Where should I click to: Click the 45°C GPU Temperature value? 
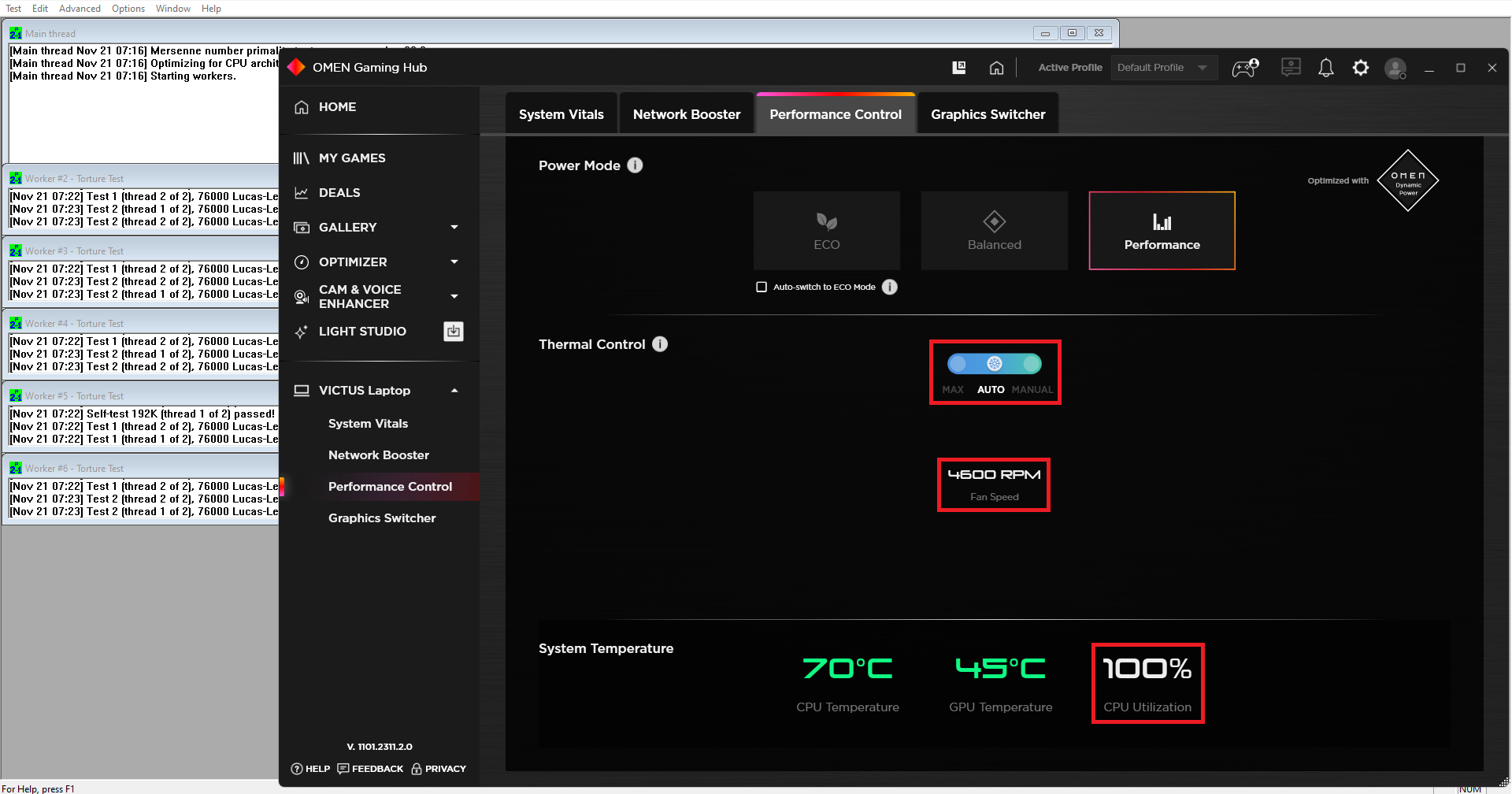pyautogui.click(x=1000, y=669)
